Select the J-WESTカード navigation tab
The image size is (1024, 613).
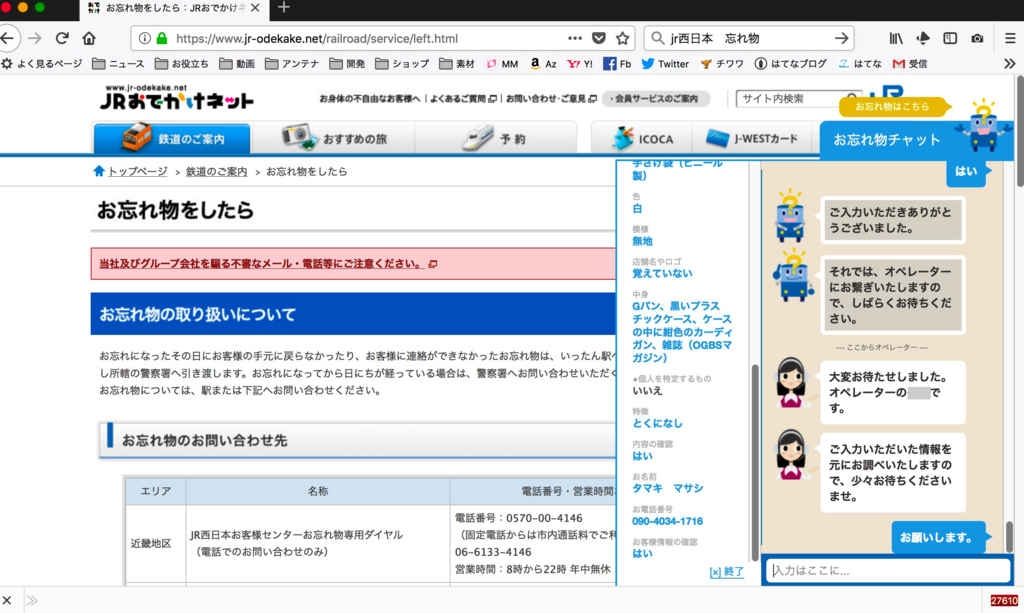click(x=752, y=138)
